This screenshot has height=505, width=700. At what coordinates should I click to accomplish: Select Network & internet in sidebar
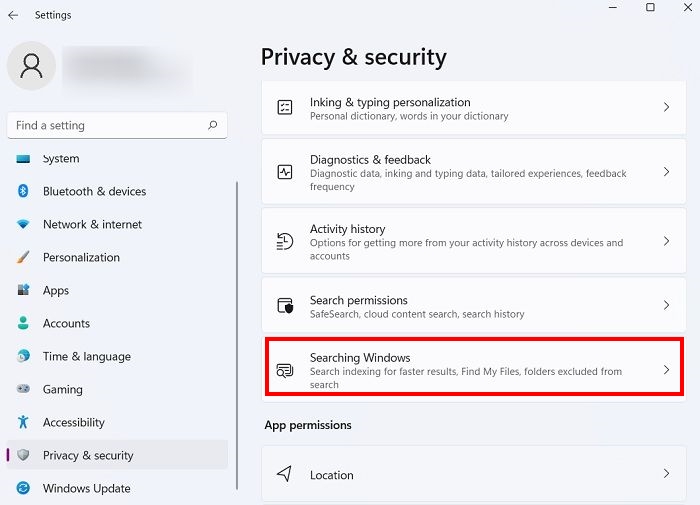click(x=117, y=224)
